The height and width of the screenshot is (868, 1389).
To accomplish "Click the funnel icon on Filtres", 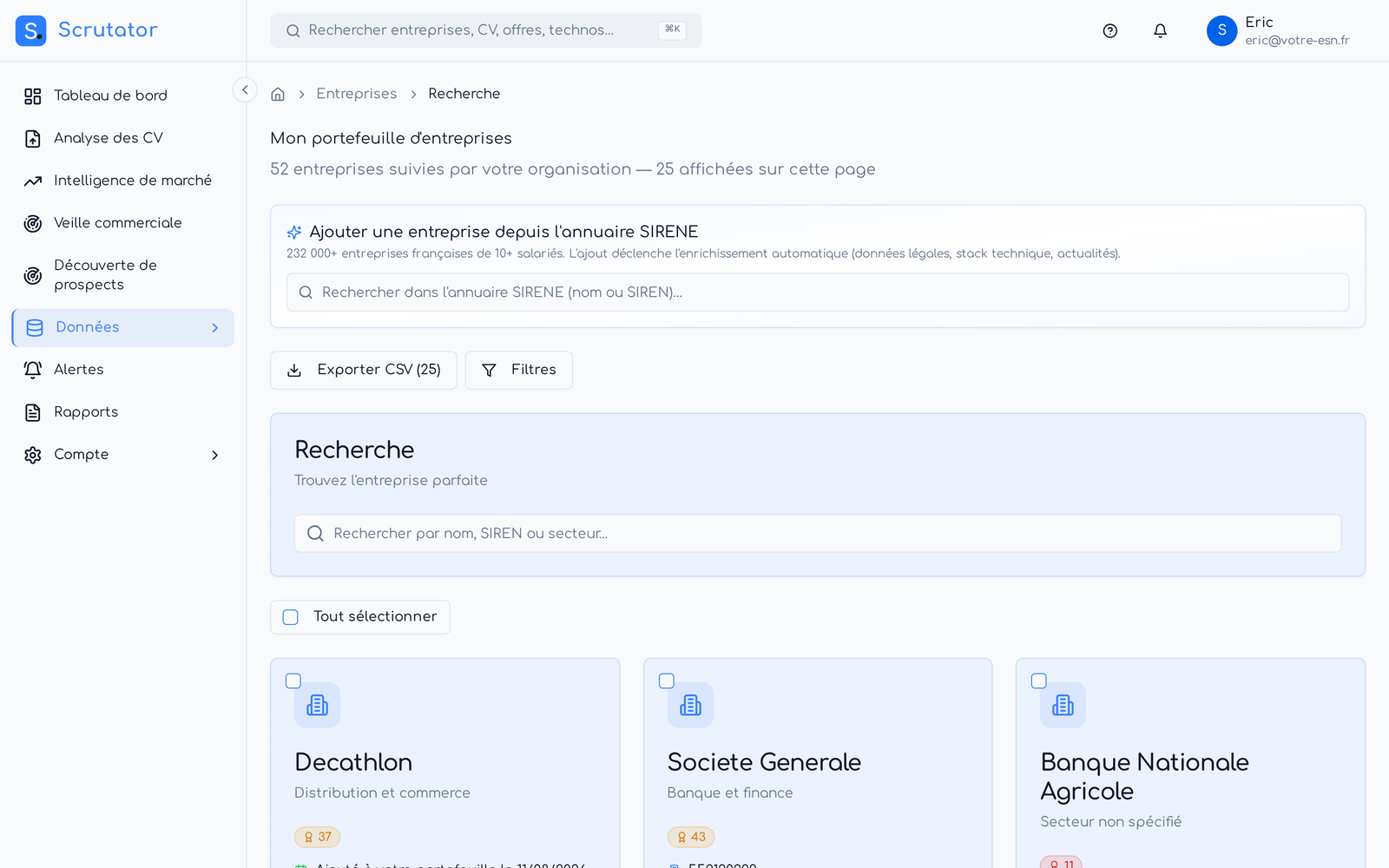I will (489, 371).
